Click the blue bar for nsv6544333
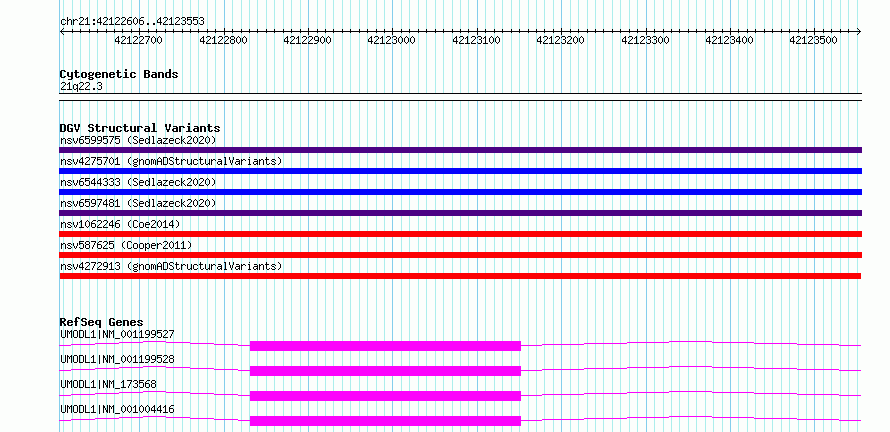Image resolution: width=890 pixels, height=432 pixels. [x=460, y=192]
